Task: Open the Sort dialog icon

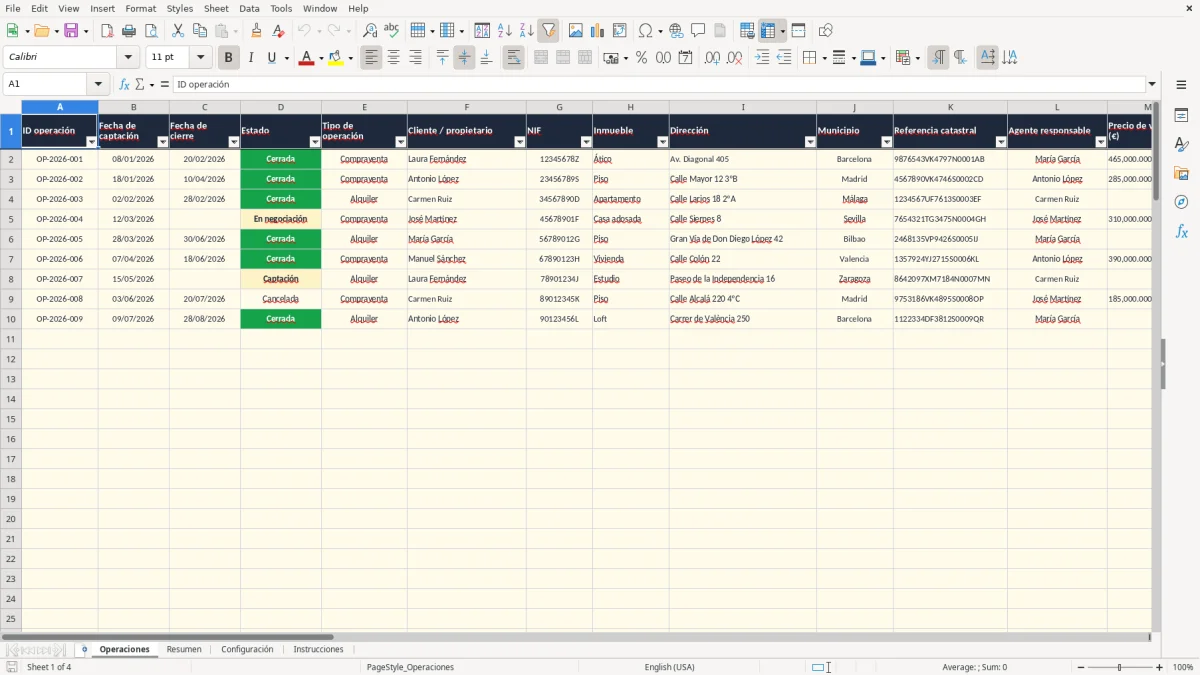Action: pyautogui.click(x=482, y=31)
